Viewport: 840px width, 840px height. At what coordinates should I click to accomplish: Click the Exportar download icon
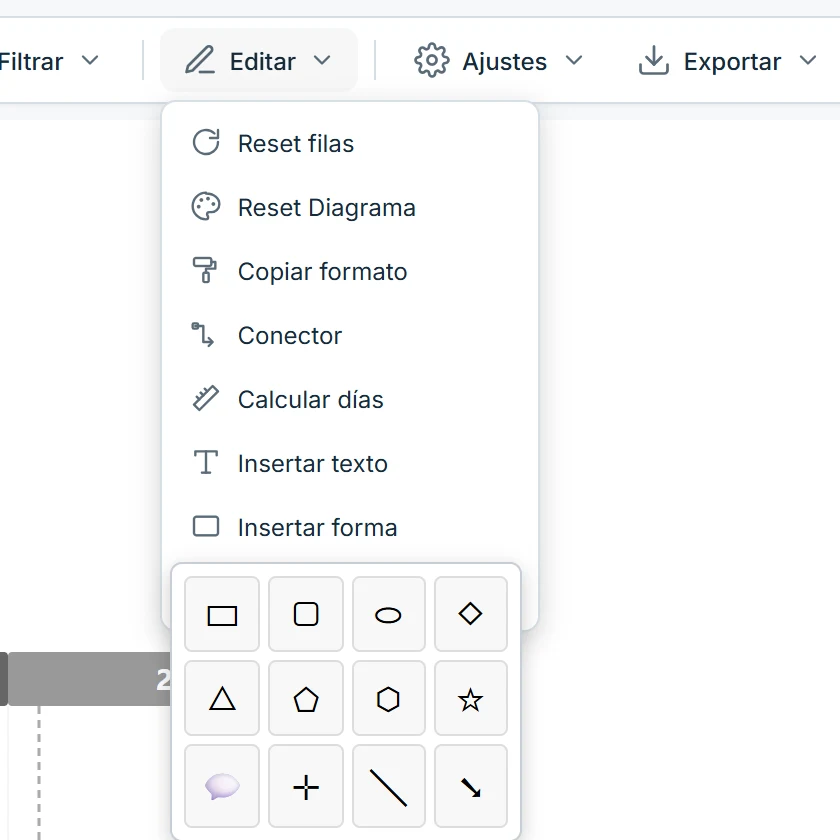tap(654, 60)
